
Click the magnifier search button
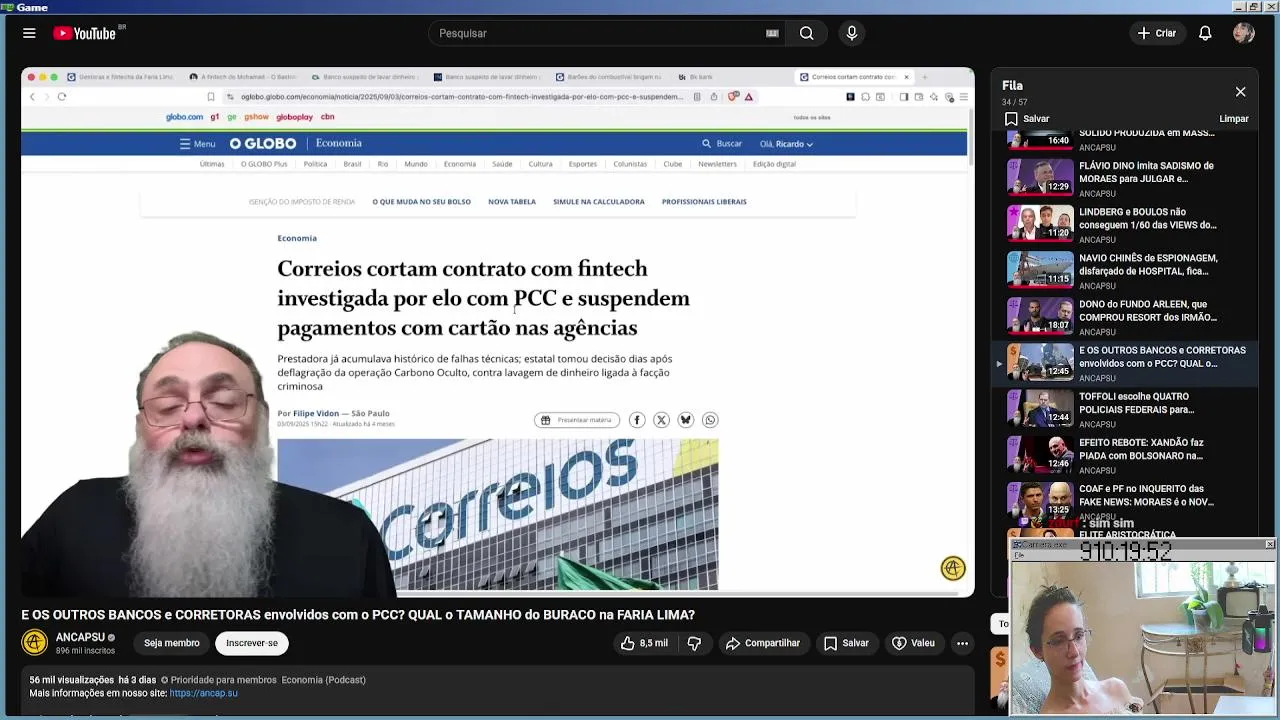[806, 33]
